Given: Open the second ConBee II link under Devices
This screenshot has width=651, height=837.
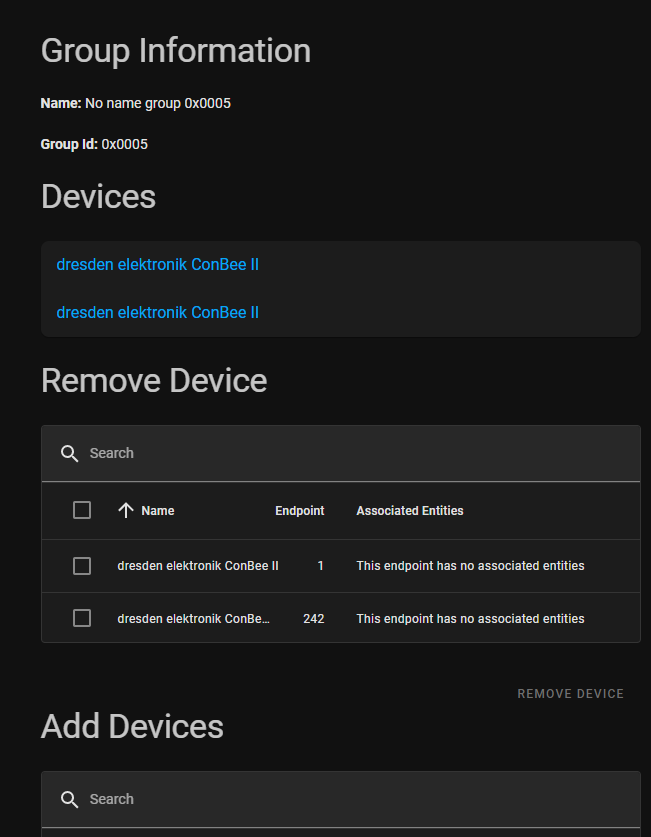Looking at the screenshot, I should click(x=158, y=312).
